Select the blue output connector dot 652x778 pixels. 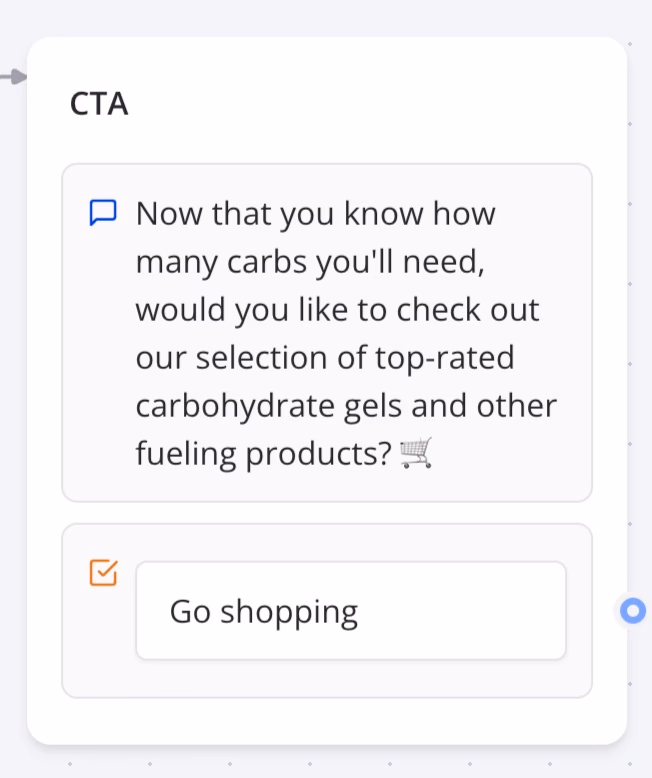632,610
